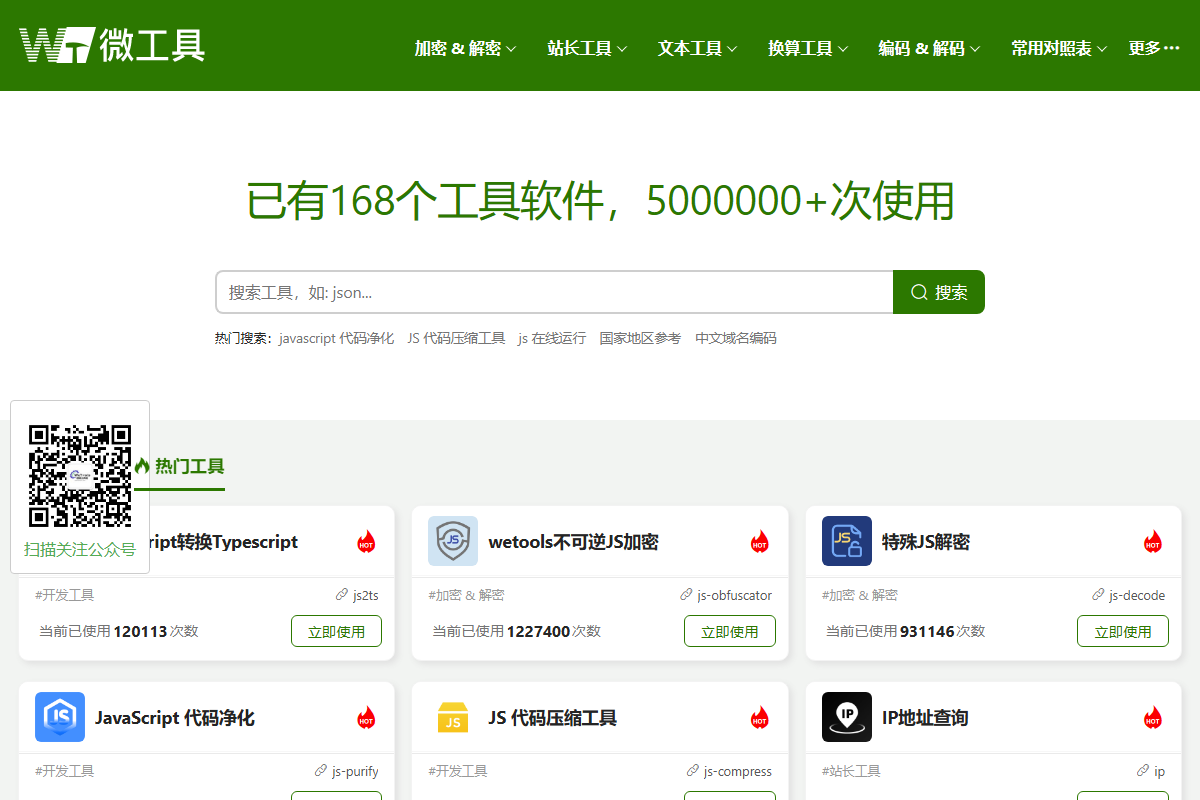Open the js 在线运行 hot search link
Screen dimensions: 1200x800
click(x=551, y=338)
